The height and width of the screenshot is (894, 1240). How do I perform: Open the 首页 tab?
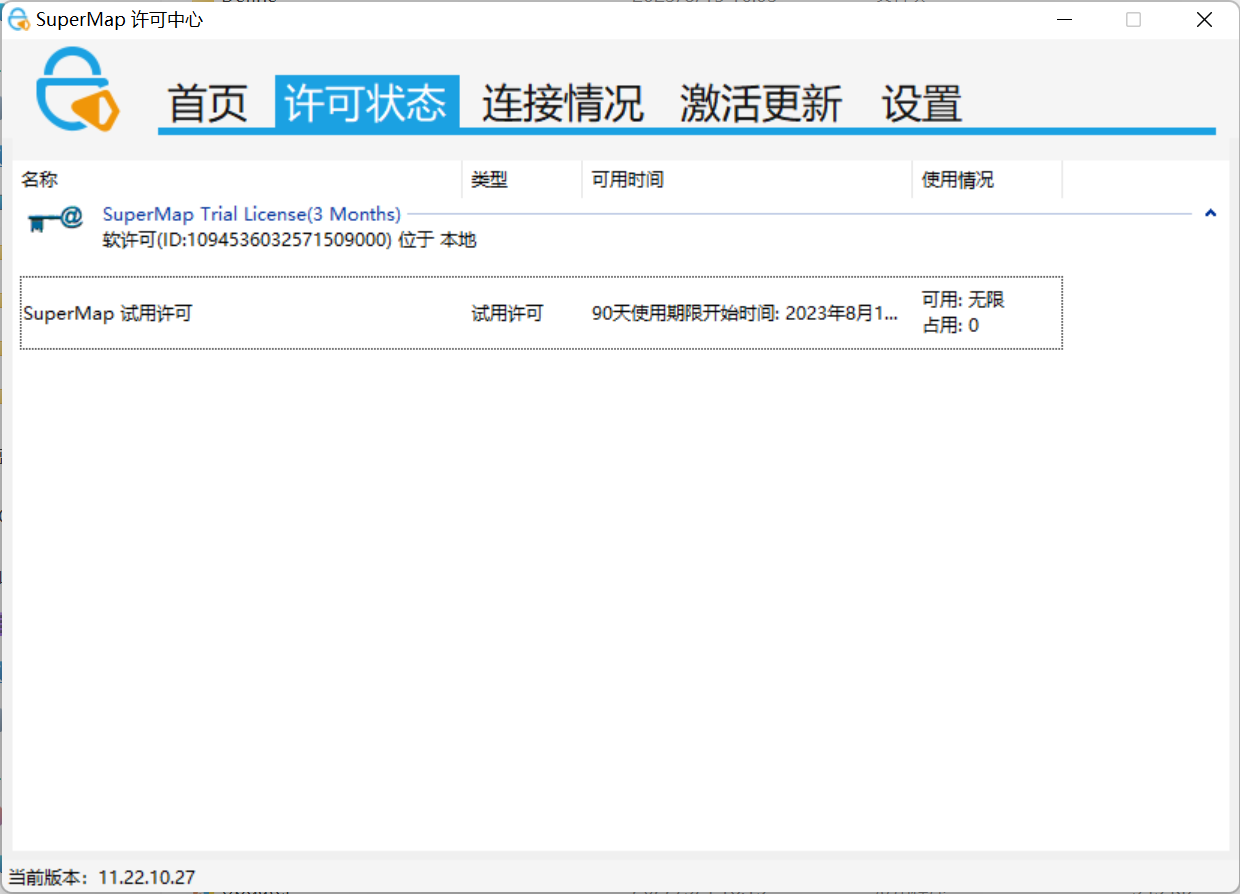[207, 103]
